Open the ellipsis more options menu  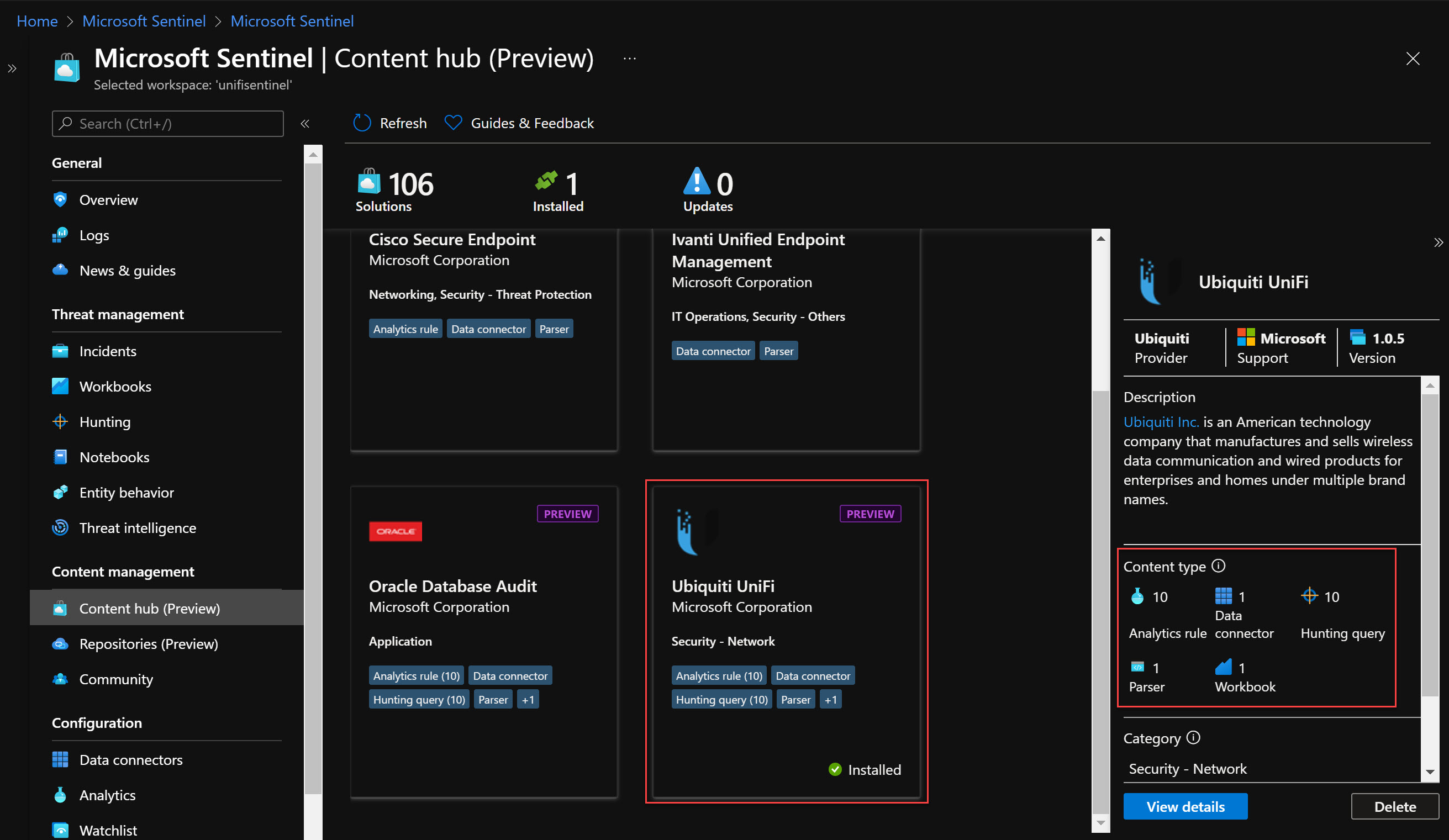tap(630, 58)
